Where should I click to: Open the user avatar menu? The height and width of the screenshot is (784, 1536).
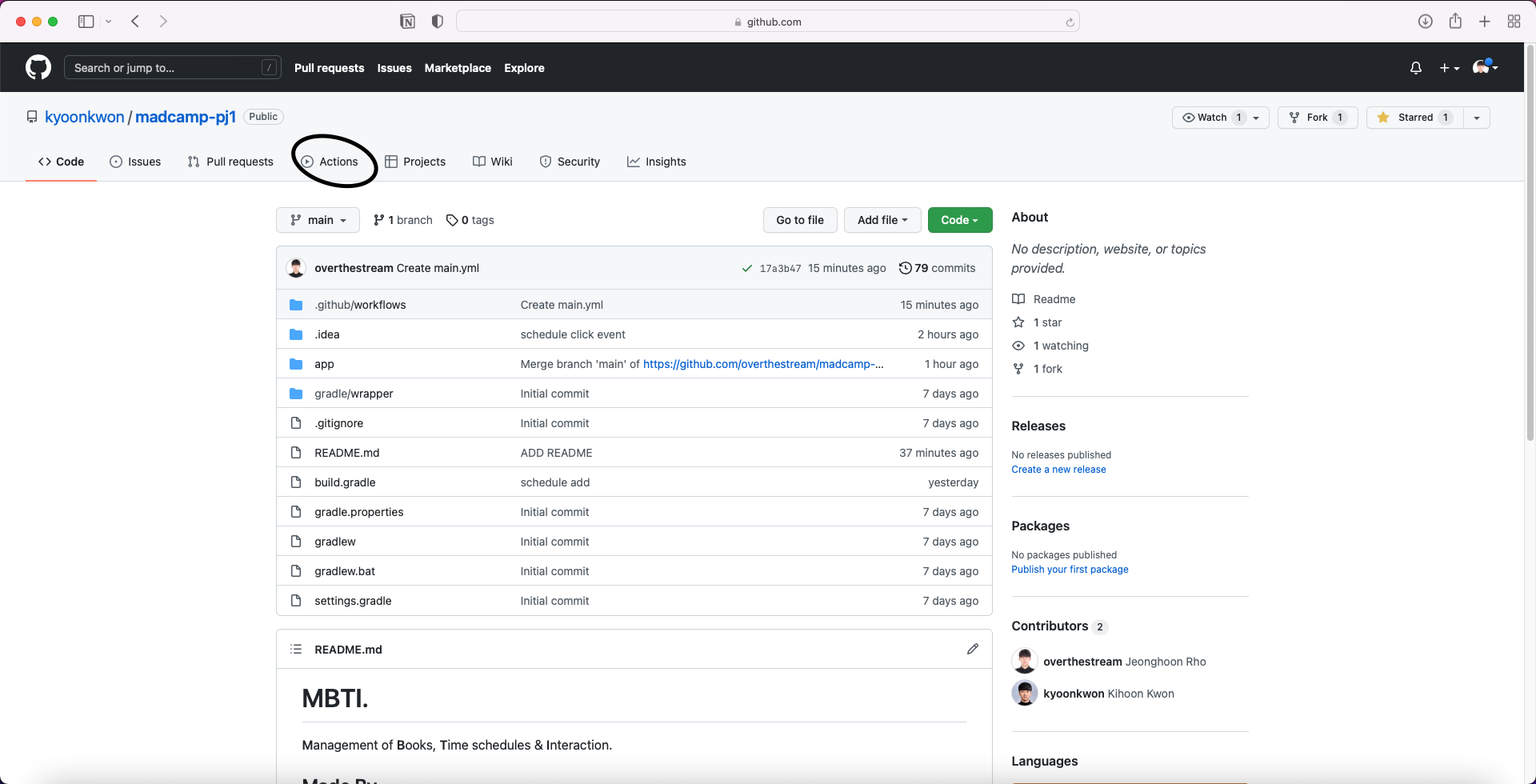coord(1485,67)
